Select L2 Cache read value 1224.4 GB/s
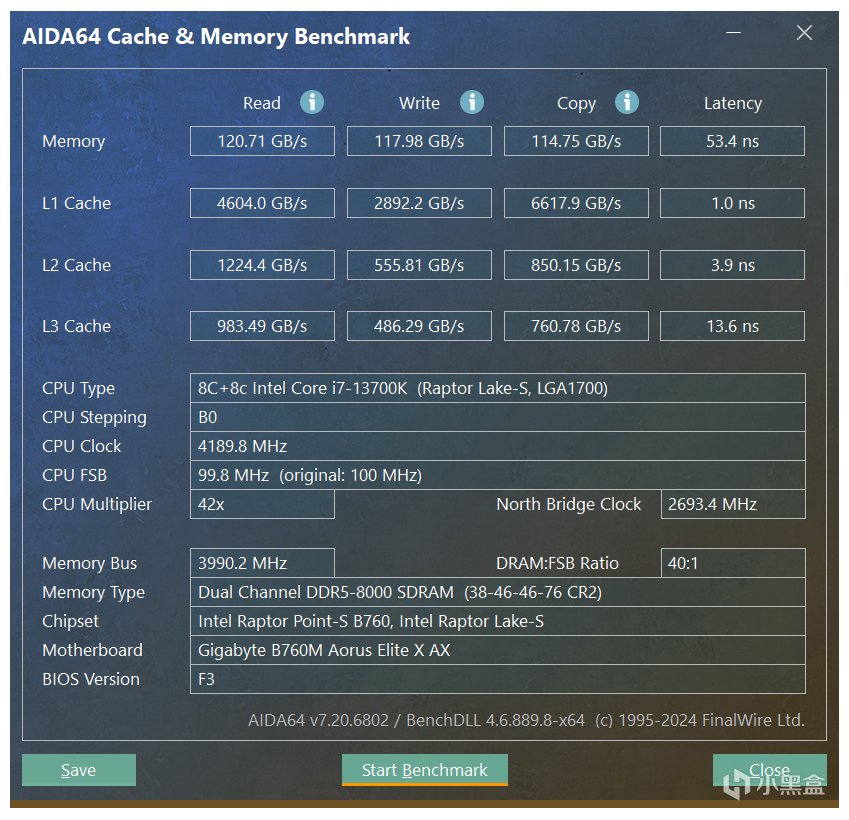This screenshot has height=820, width=849. [x=262, y=265]
